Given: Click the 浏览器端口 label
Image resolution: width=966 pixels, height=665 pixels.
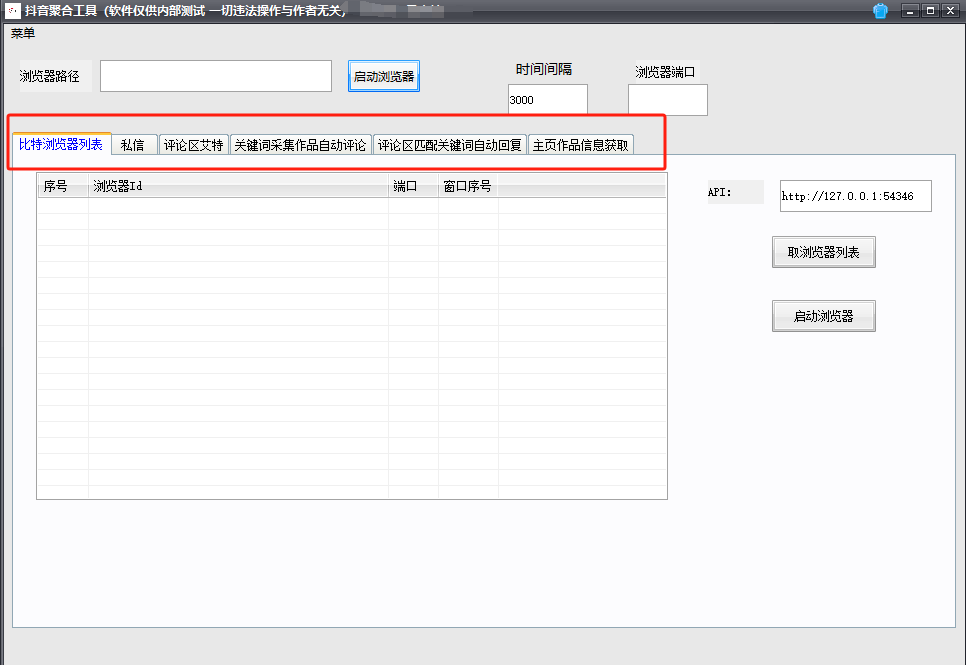Looking at the screenshot, I should (x=665, y=72).
